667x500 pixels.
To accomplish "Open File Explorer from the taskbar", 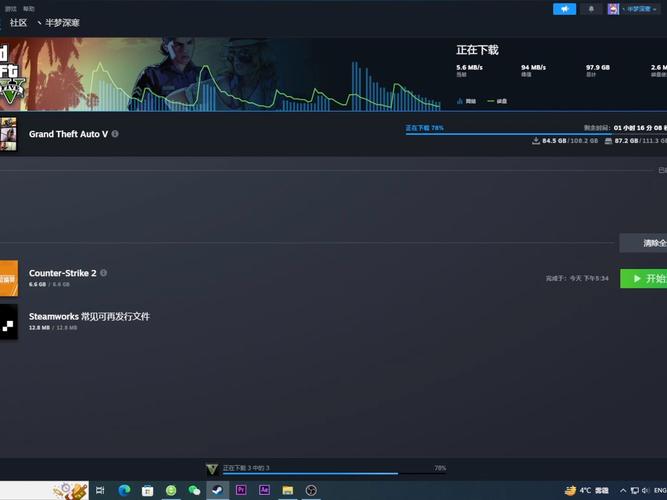I will click(x=288, y=490).
